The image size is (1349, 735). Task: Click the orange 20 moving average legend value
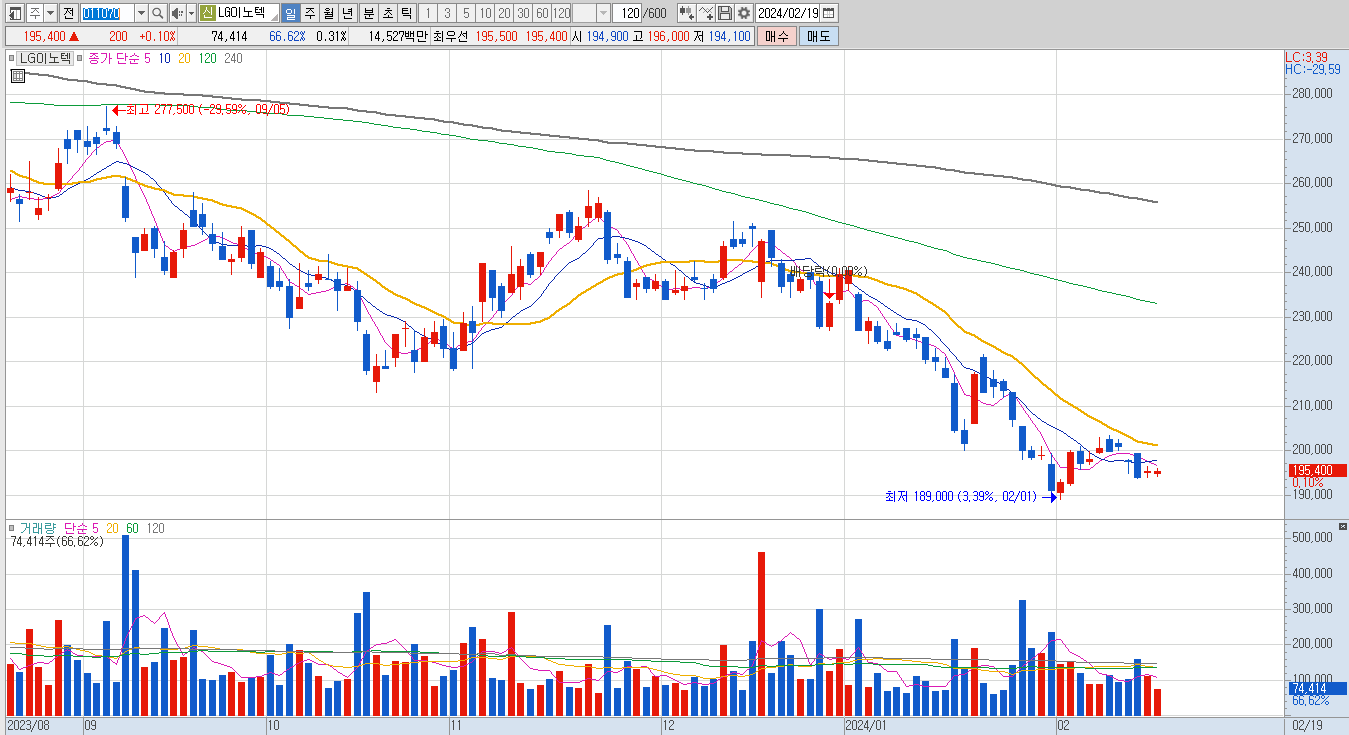(x=184, y=58)
